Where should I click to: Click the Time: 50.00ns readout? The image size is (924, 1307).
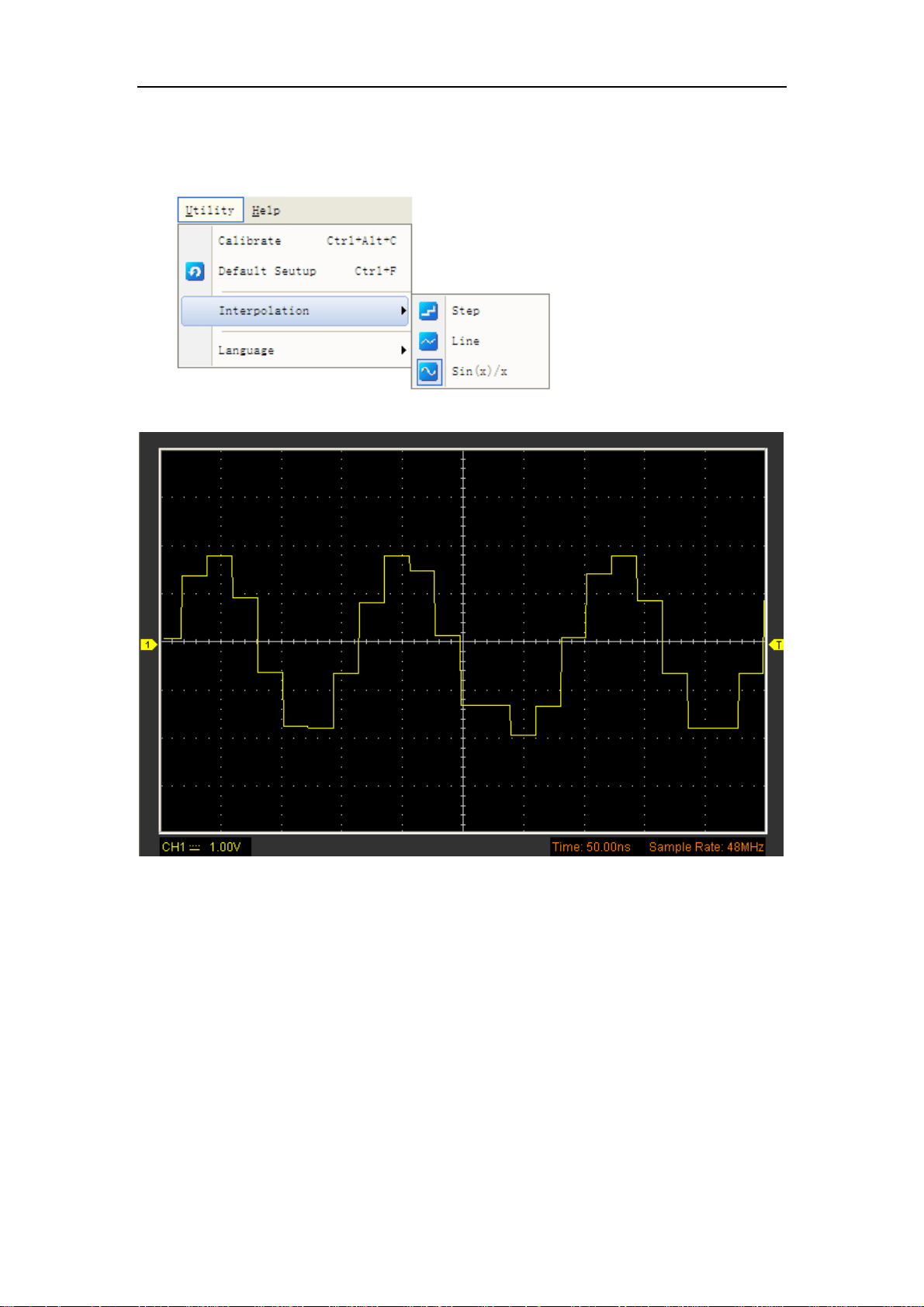point(591,847)
